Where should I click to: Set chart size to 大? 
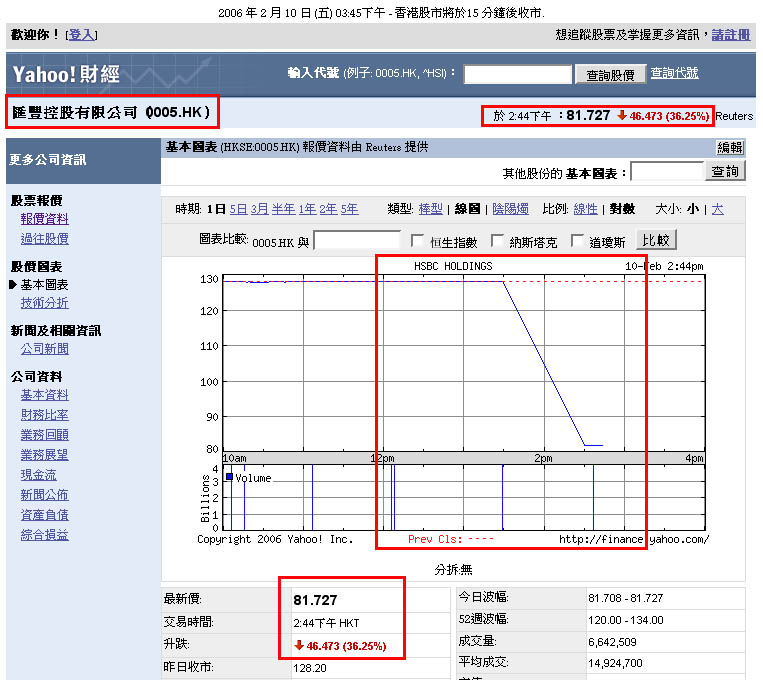[717, 209]
